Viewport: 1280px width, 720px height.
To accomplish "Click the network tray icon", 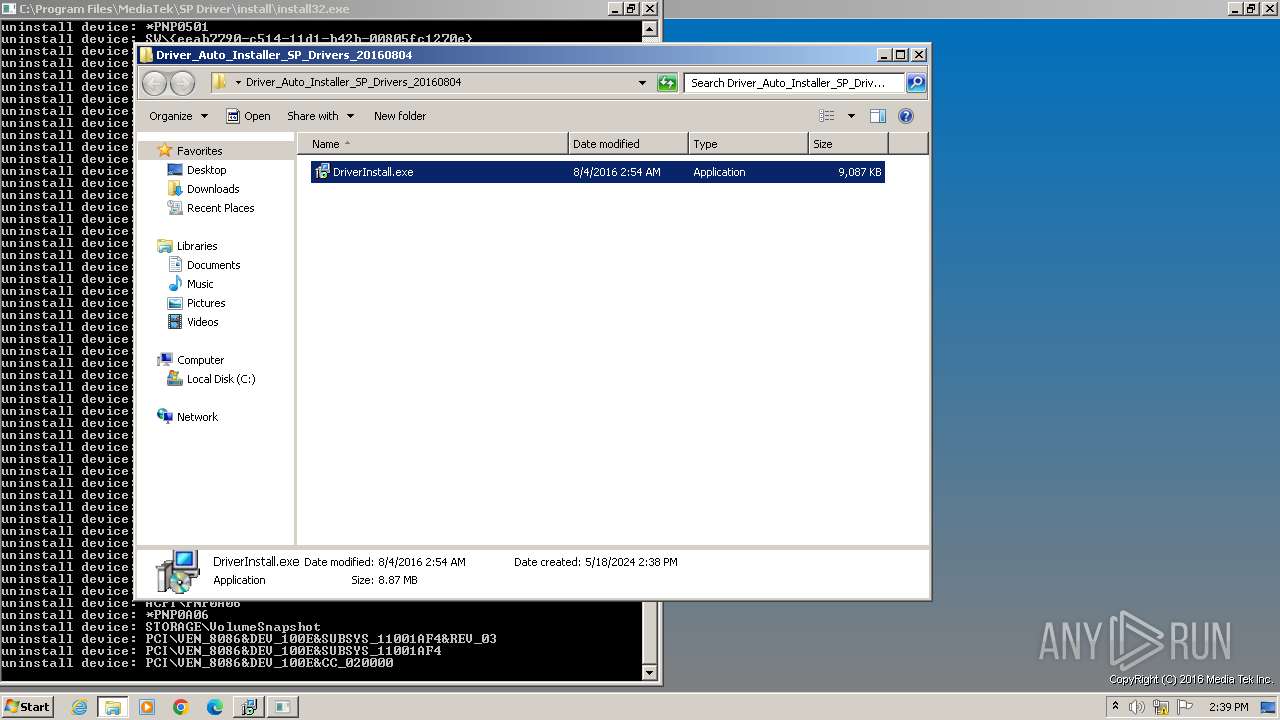I will click(x=1161, y=708).
